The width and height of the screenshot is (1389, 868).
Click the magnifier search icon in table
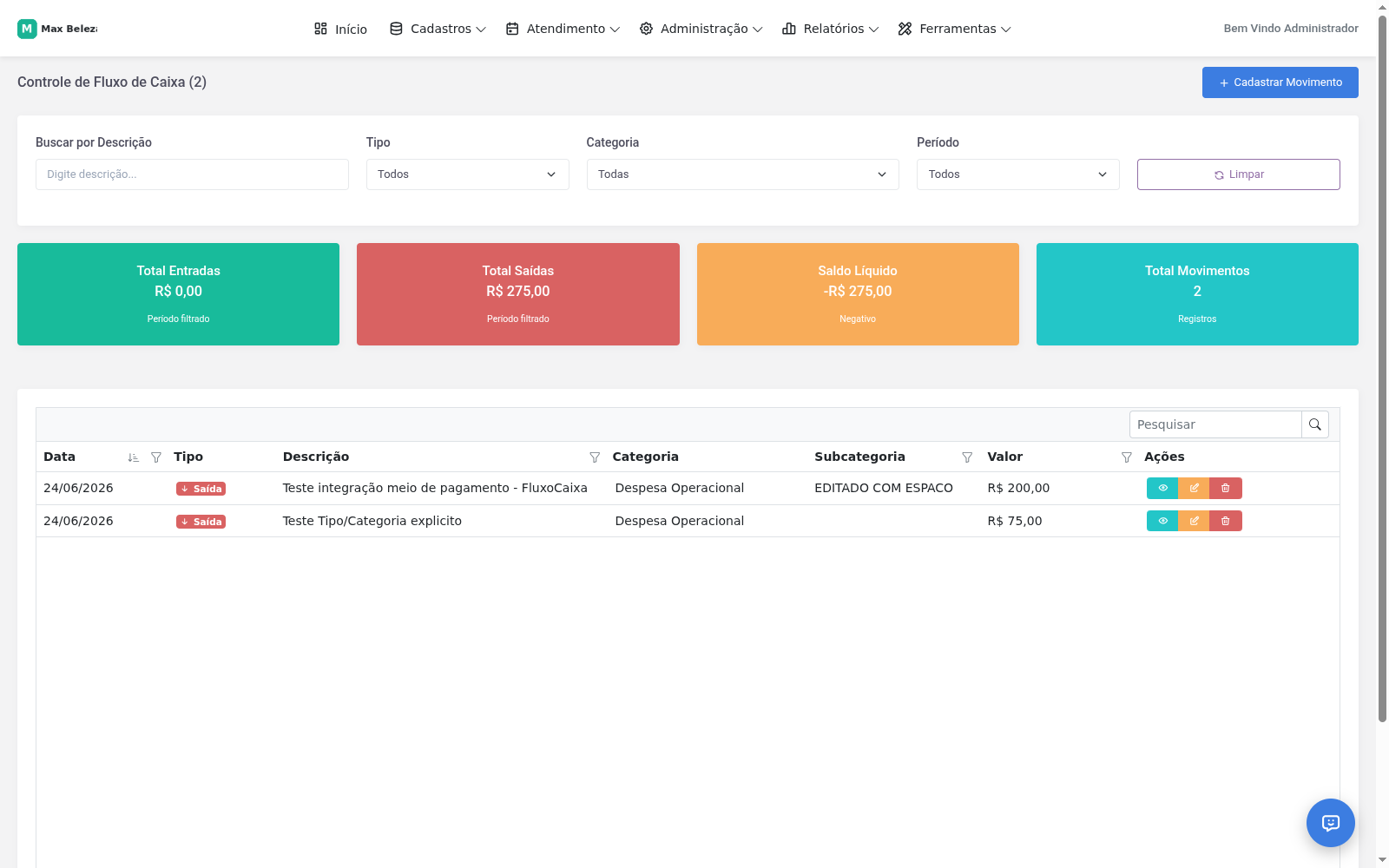pos(1315,424)
